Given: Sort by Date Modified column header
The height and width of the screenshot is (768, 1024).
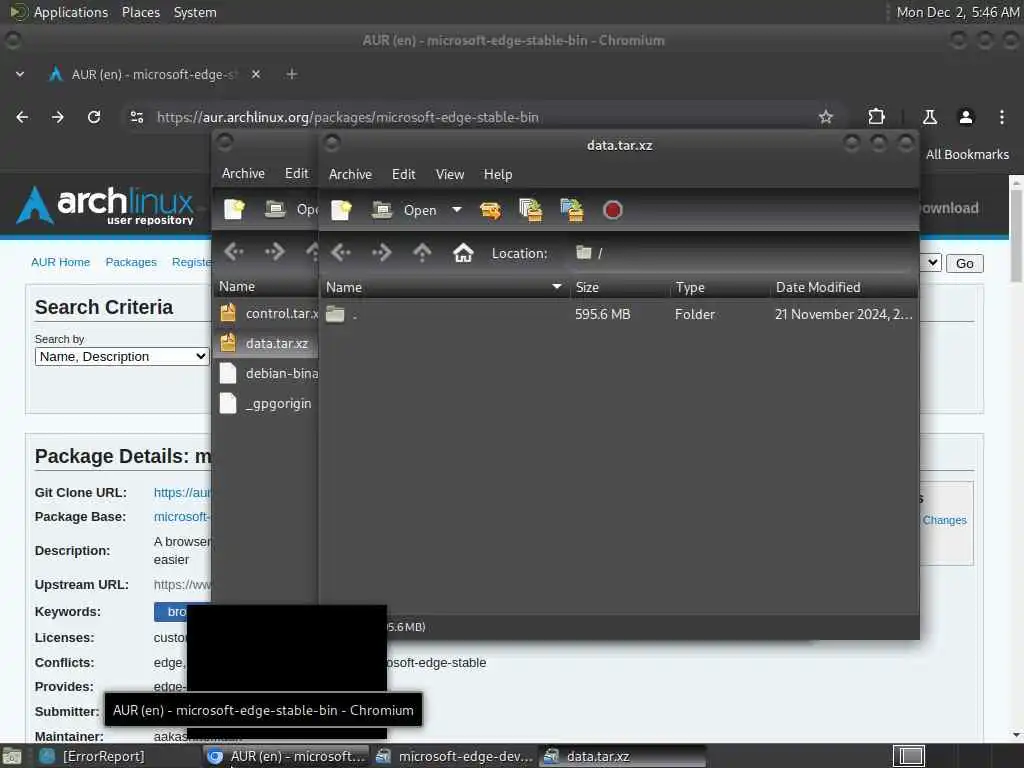Looking at the screenshot, I should tap(844, 287).
